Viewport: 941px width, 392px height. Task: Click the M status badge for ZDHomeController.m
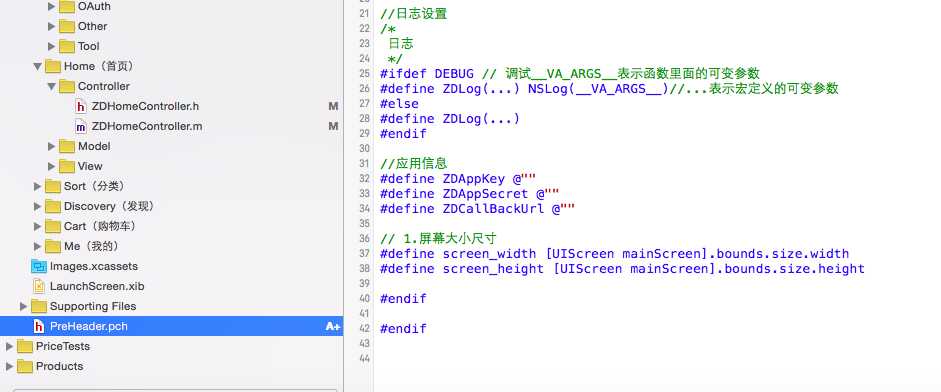tap(333, 127)
